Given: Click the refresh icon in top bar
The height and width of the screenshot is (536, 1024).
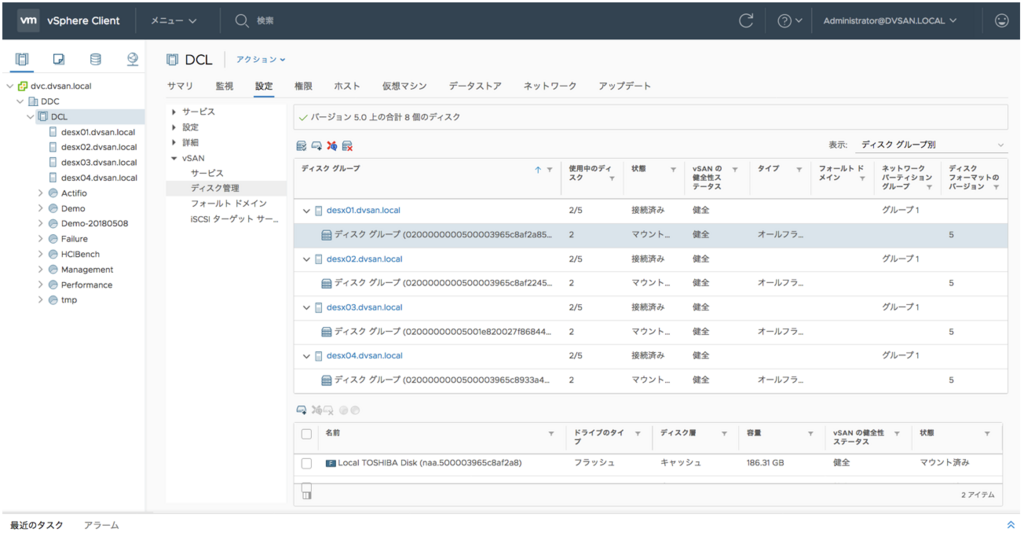Looking at the screenshot, I should tap(746, 21).
